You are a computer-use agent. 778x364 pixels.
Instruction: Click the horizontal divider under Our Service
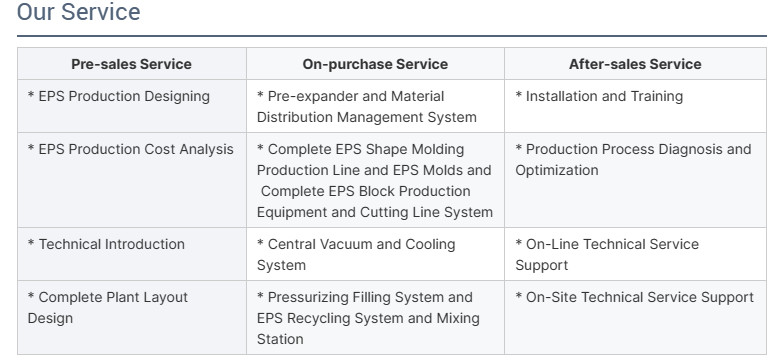pos(392,36)
